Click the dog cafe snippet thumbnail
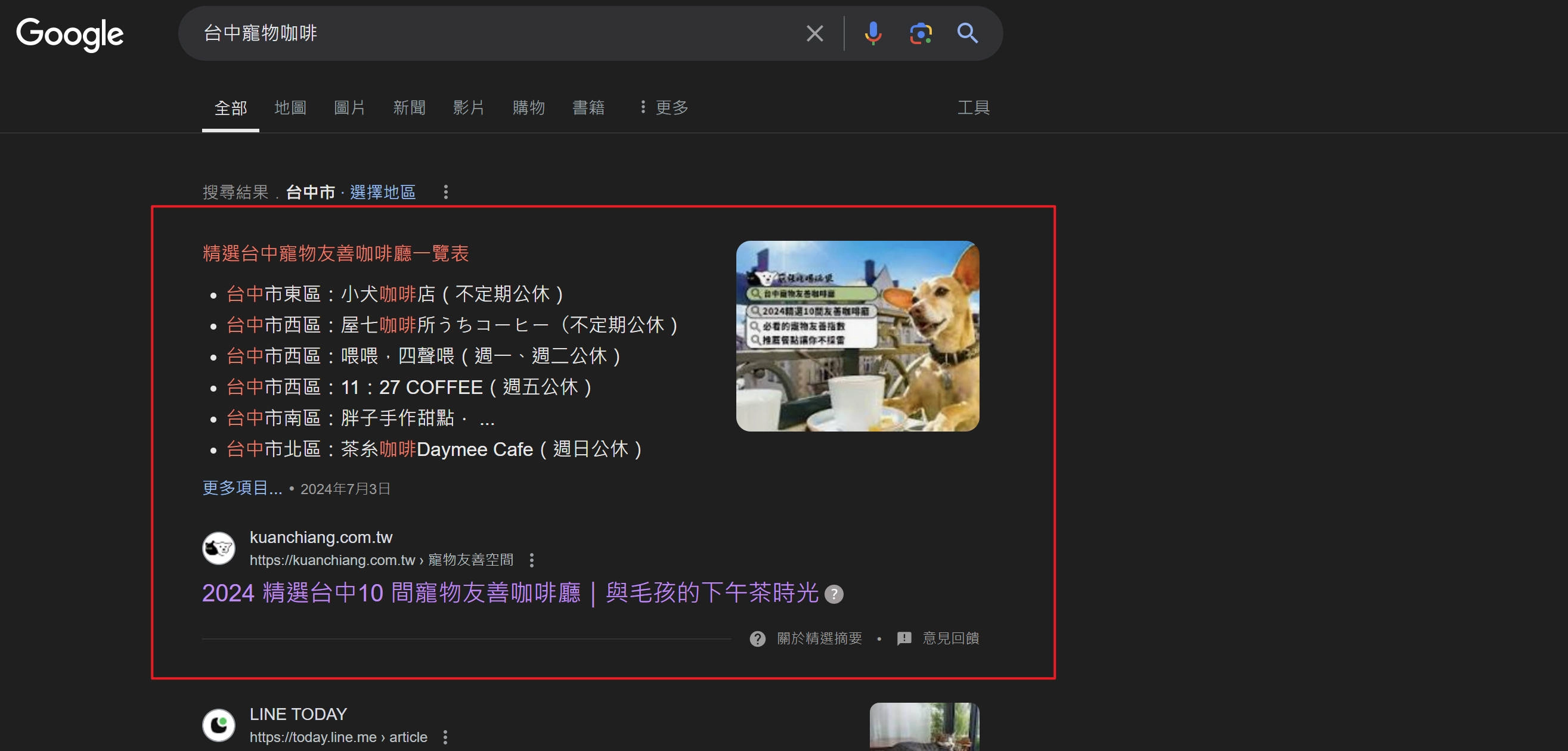1568x751 pixels. click(857, 336)
